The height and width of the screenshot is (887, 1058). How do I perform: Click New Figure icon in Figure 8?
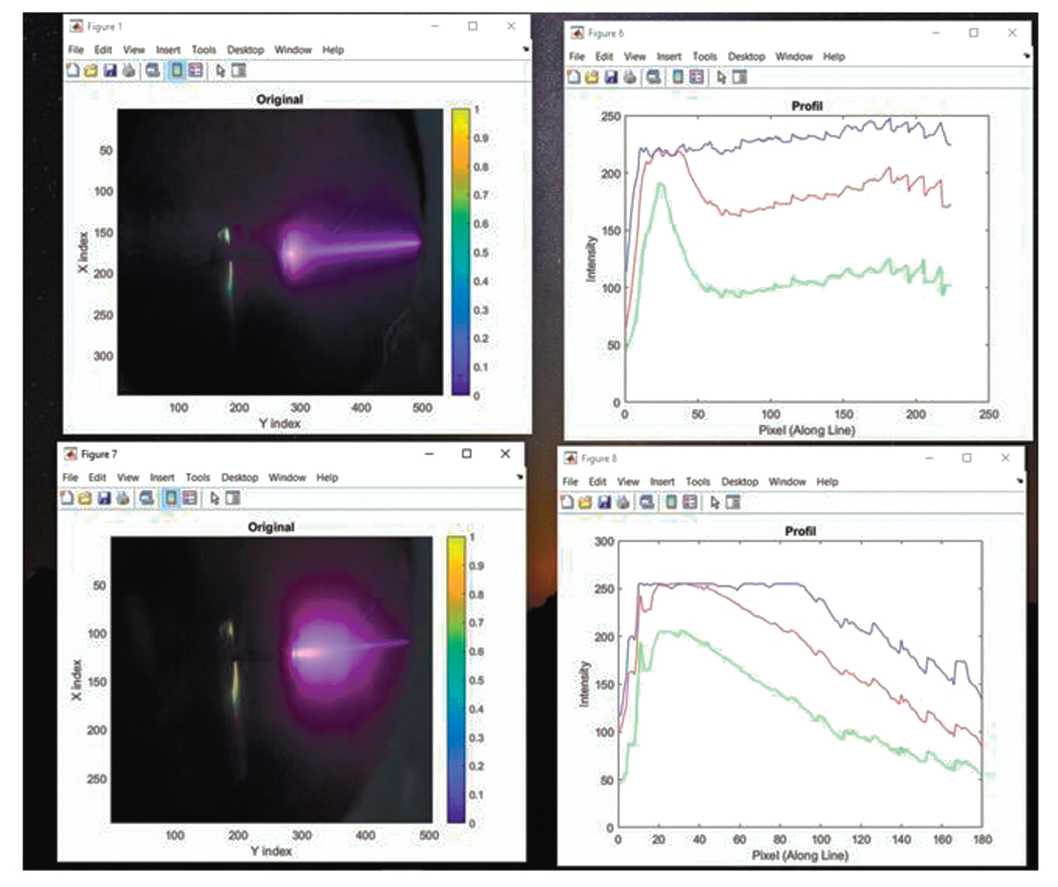click(567, 502)
